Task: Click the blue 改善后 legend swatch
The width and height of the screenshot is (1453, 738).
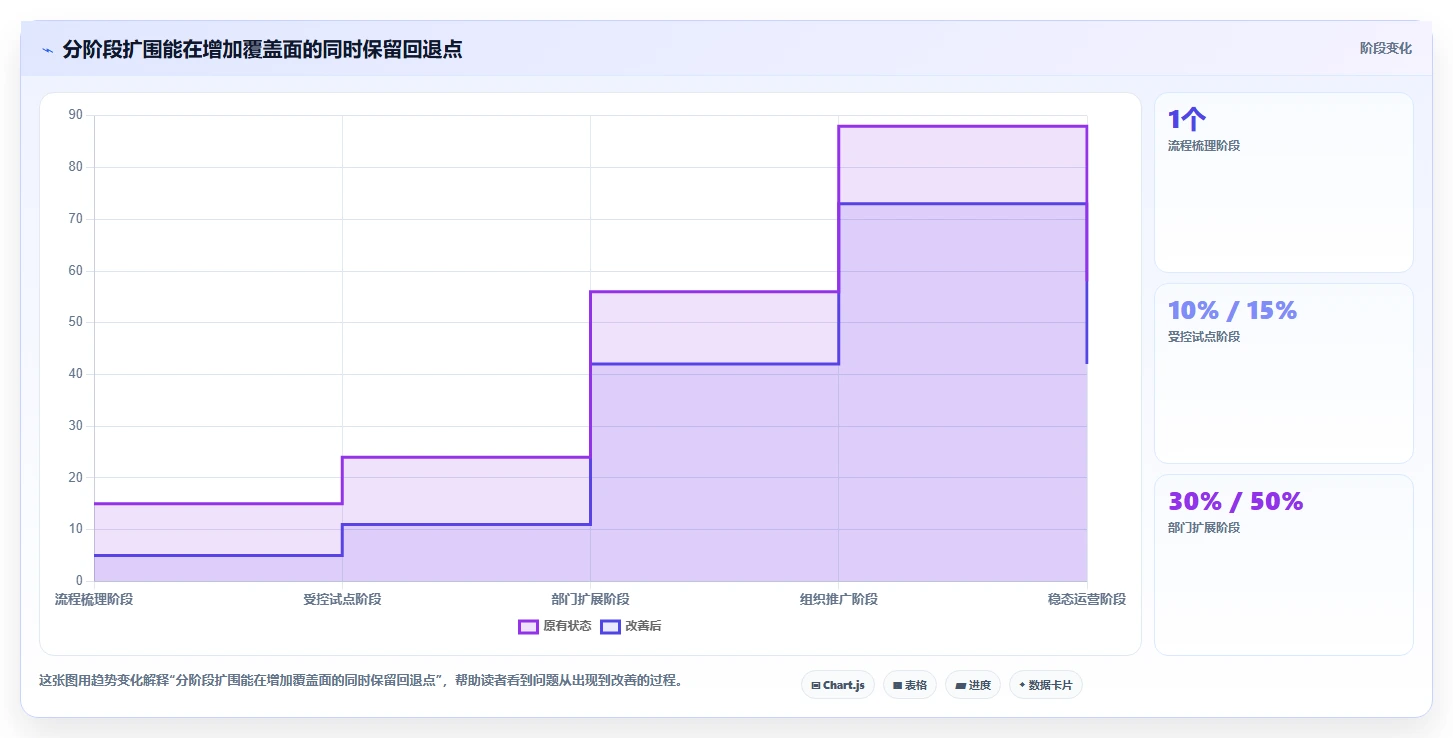Action: tap(610, 627)
